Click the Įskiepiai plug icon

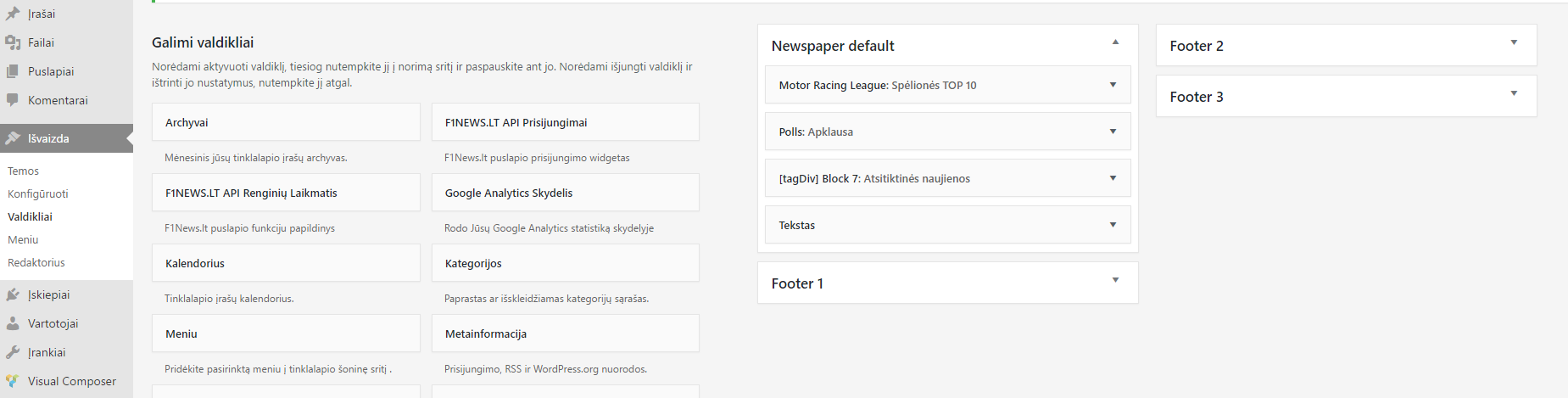pos(13,294)
